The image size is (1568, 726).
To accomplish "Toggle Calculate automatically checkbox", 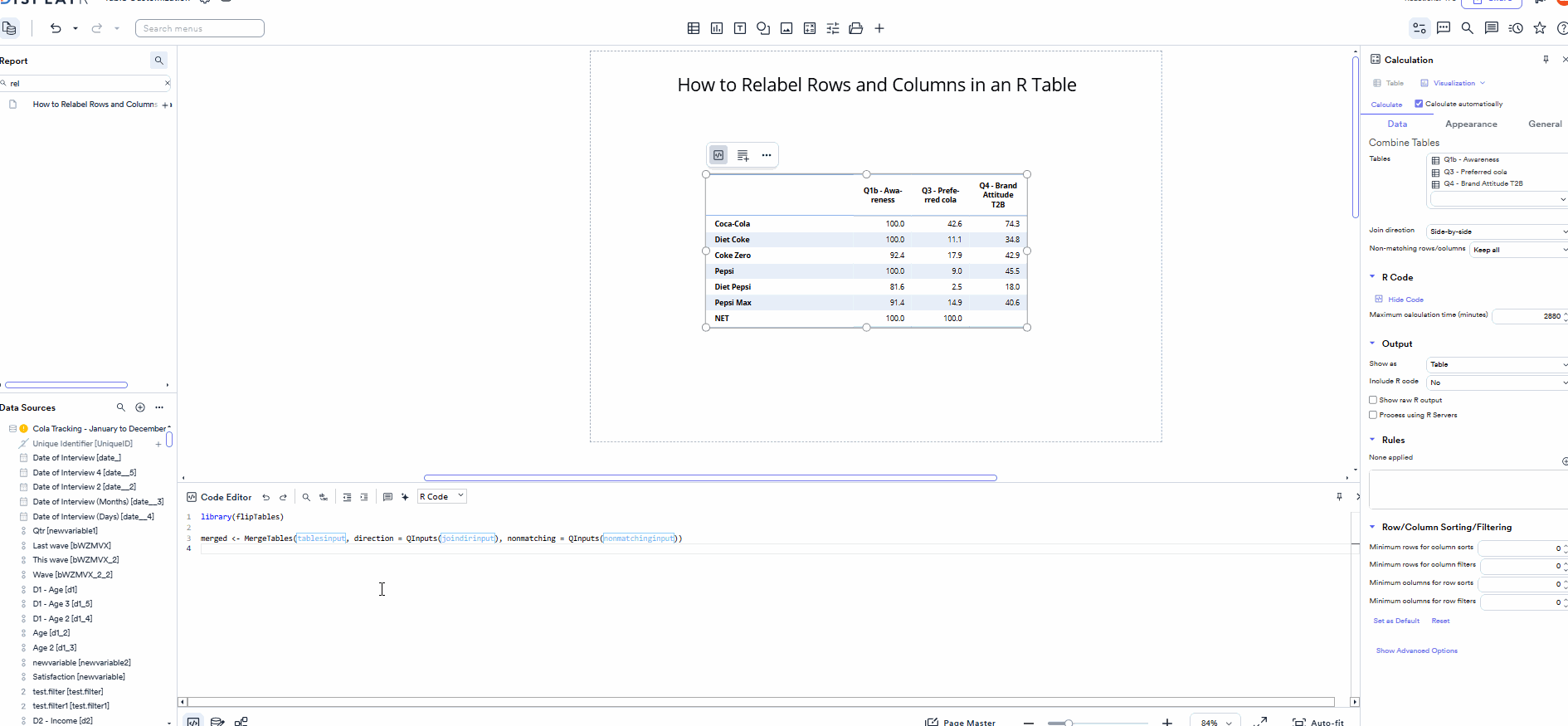I will click(x=1419, y=104).
